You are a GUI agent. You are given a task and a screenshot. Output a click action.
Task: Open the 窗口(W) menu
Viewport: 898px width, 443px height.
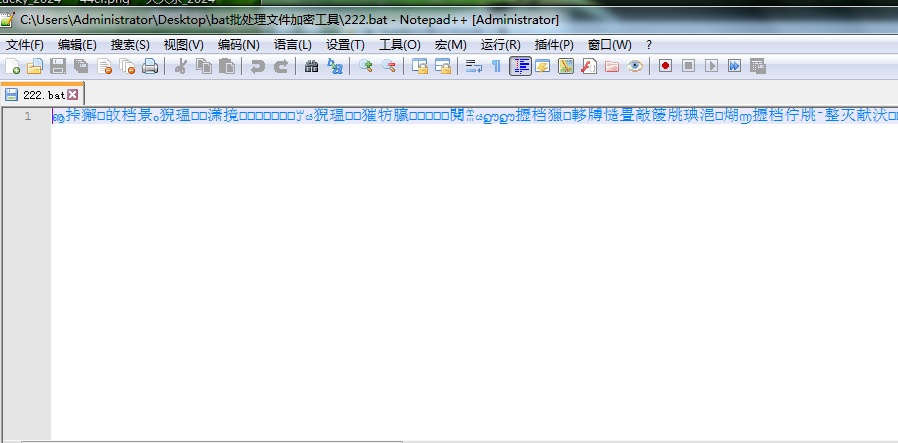pyautogui.click(x=609, y=45)
